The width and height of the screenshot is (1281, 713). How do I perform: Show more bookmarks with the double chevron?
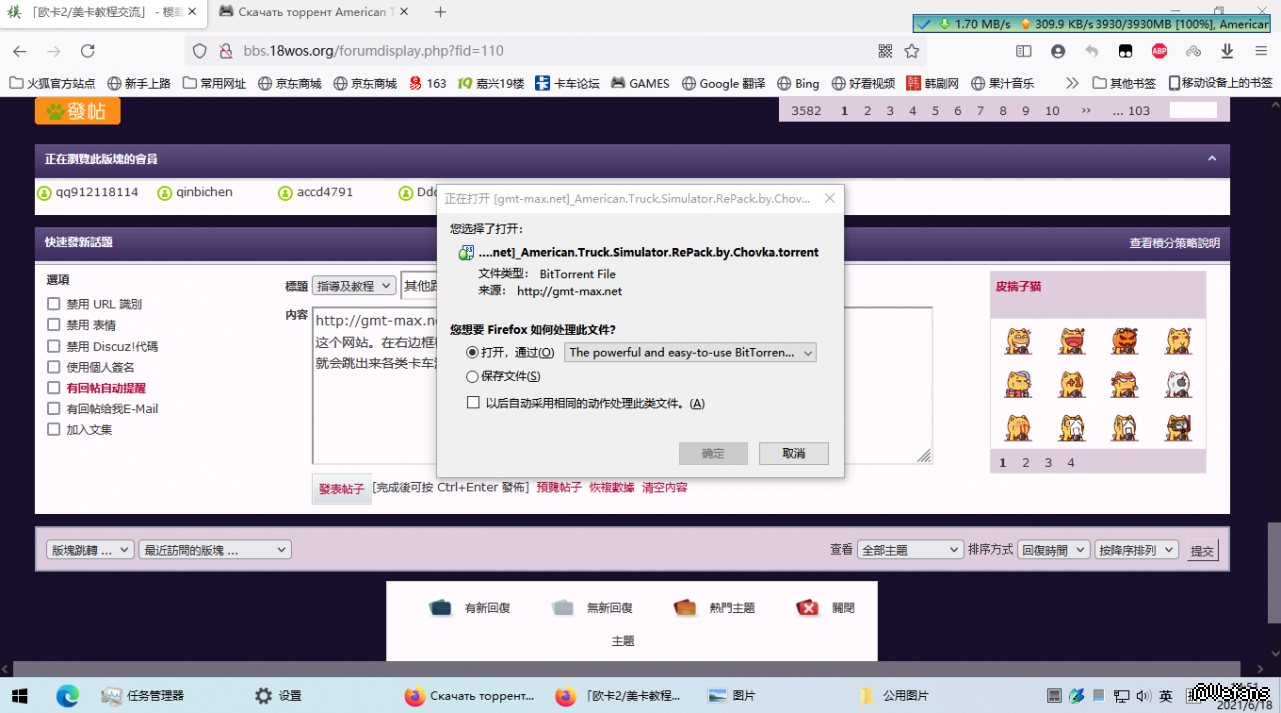click(1073, 83)
